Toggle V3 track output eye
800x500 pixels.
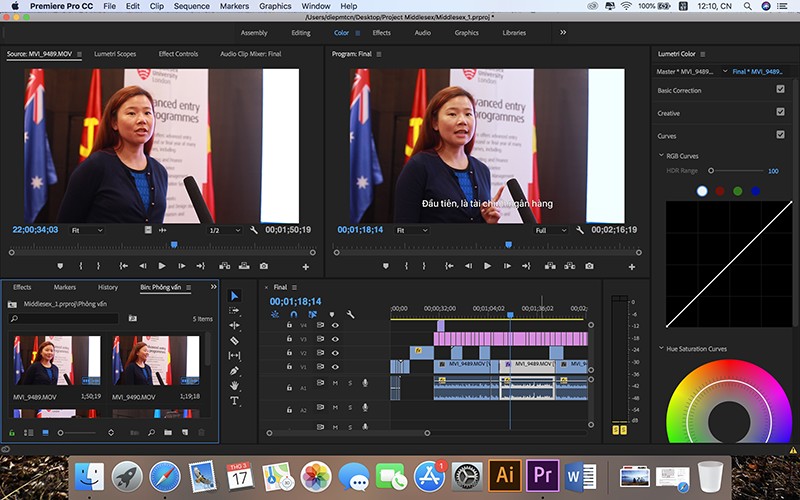335,339
